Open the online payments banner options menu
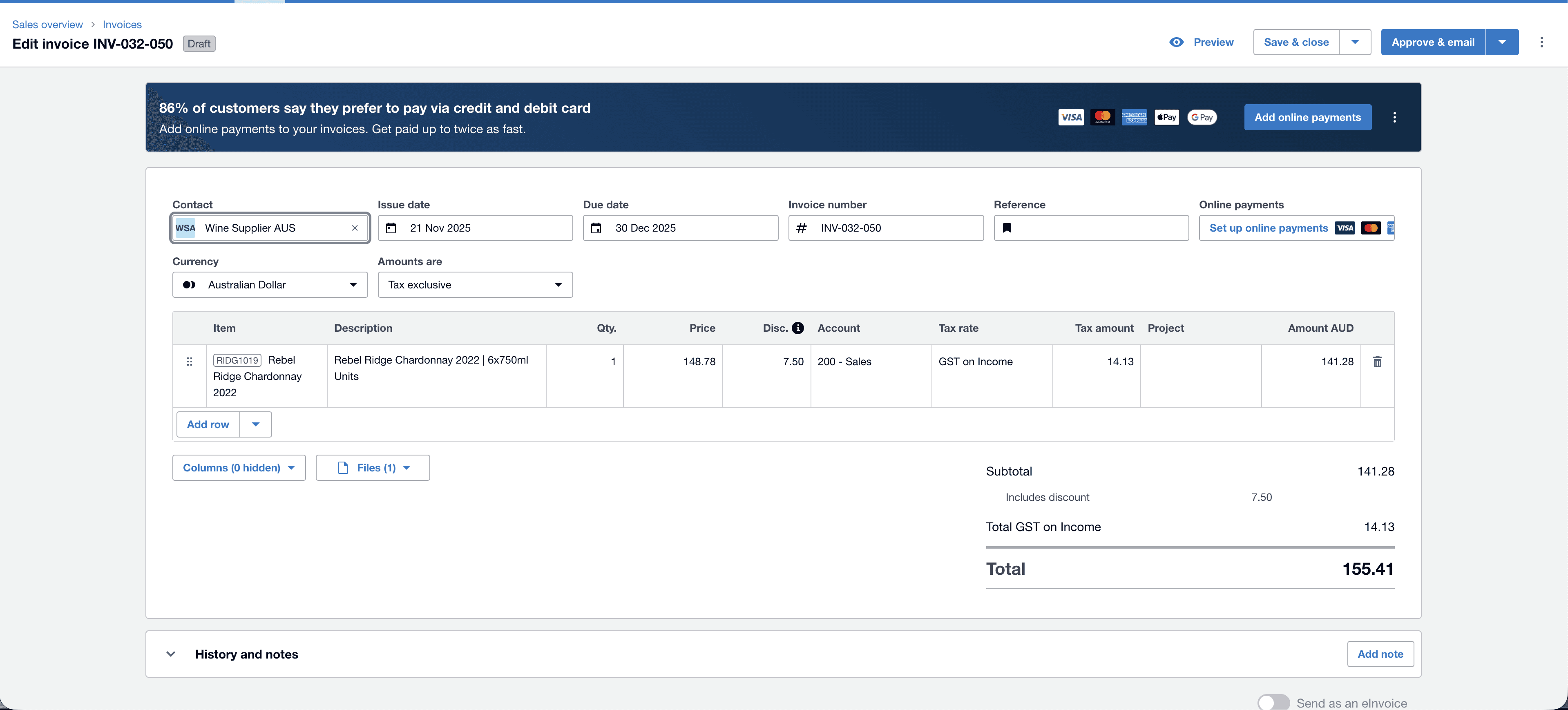The image size is (1568, 710). 1394,117
